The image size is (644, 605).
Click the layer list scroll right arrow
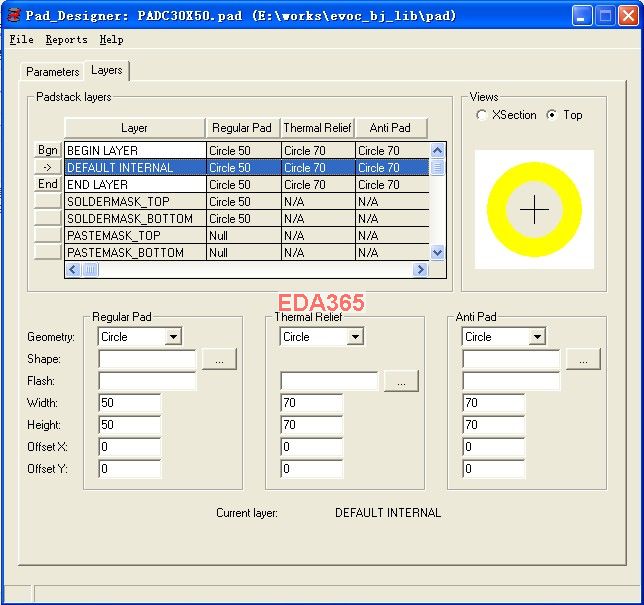(x=420, y=269)
